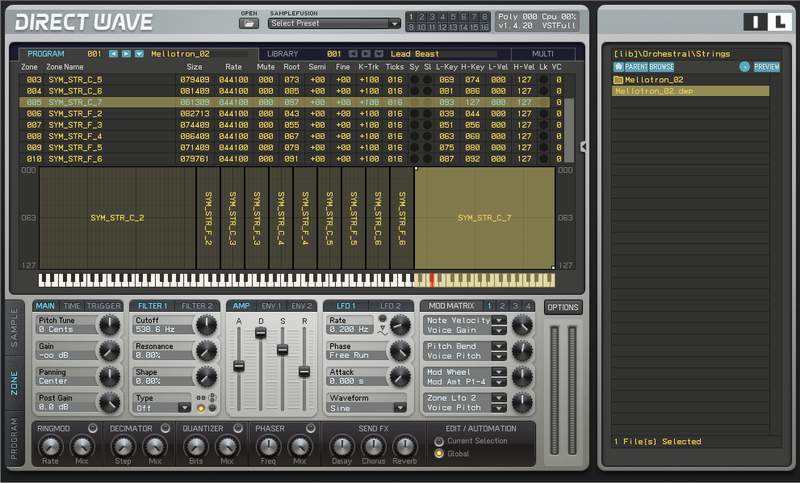This screenshot has height=483, width=800.
Task: Click the filter Shape knob
Action: pyautogui.click(x=207, y=376)
